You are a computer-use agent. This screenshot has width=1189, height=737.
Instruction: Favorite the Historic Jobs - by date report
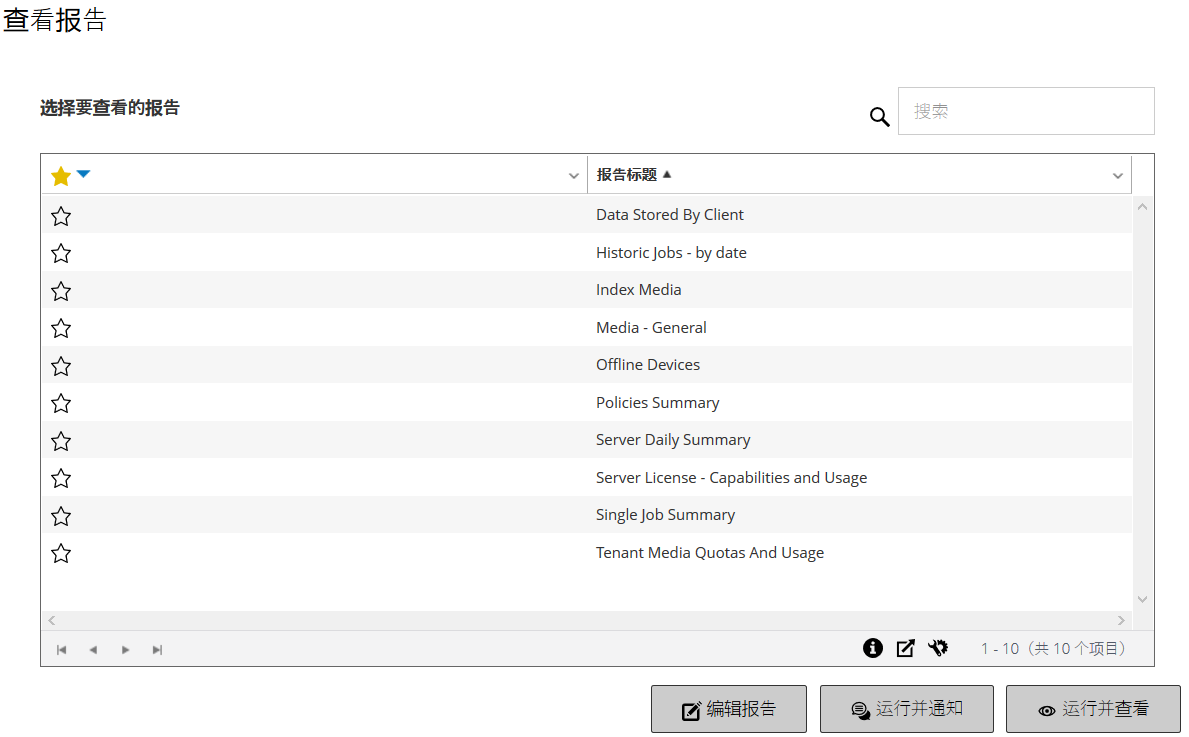61,253
